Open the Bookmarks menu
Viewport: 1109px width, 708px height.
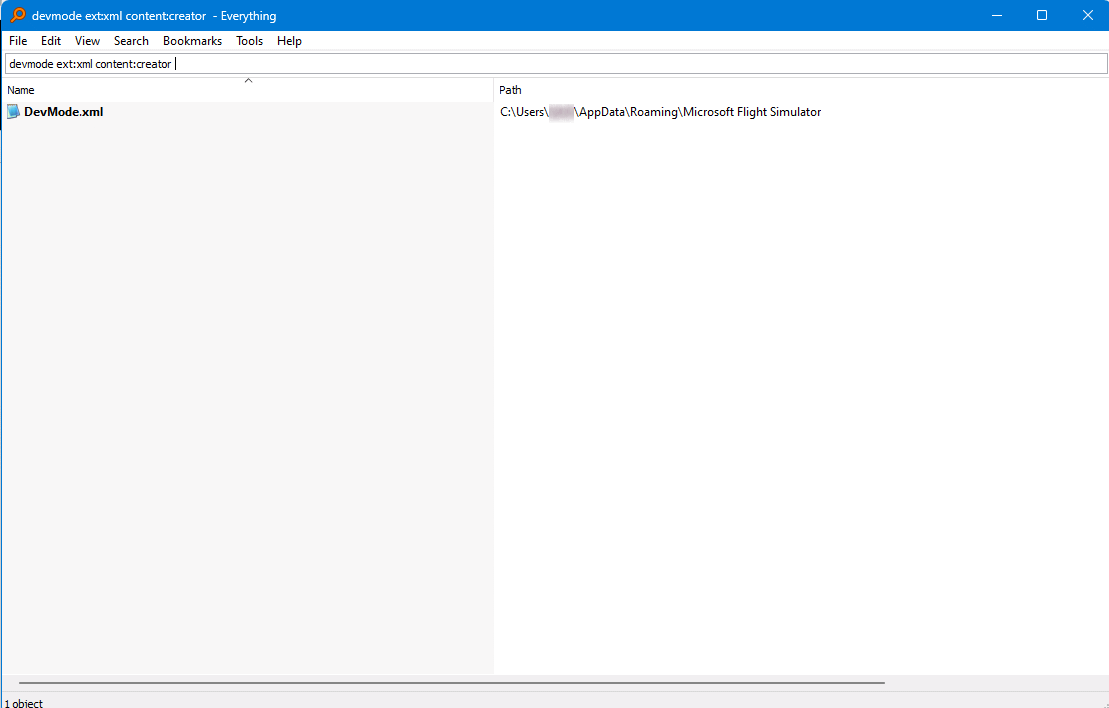(192, 41)
